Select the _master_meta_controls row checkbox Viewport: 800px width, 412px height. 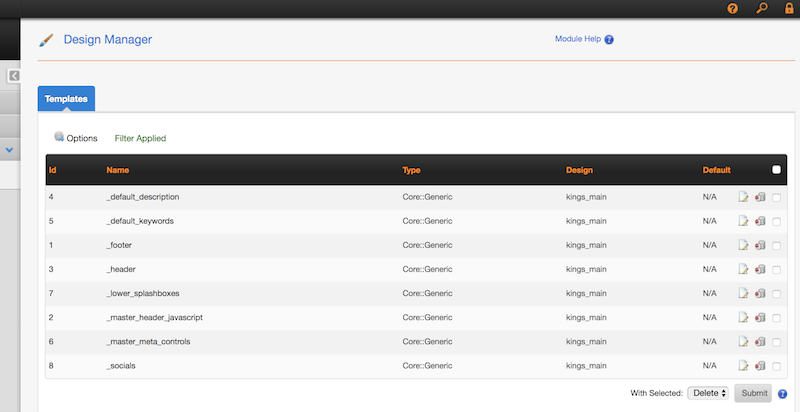777,342
